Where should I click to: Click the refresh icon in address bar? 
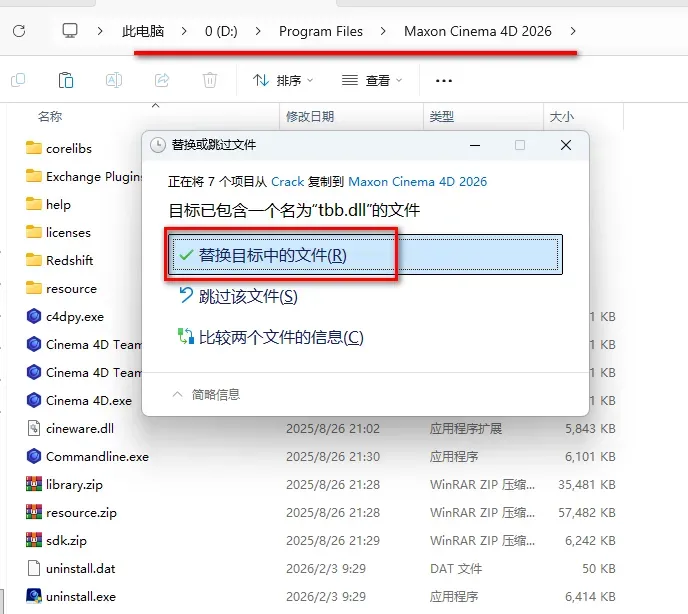19,31
